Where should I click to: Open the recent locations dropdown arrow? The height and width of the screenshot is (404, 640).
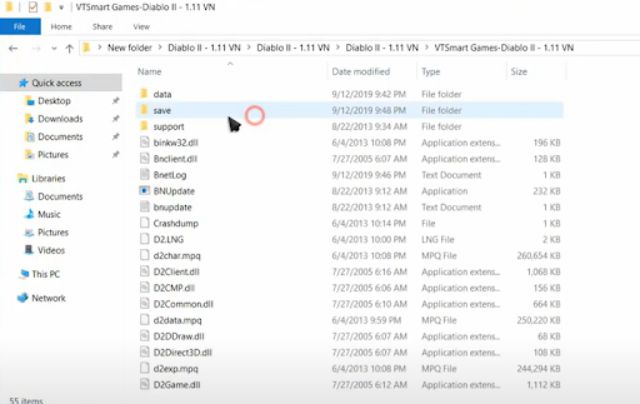click(x=53, y=49)
